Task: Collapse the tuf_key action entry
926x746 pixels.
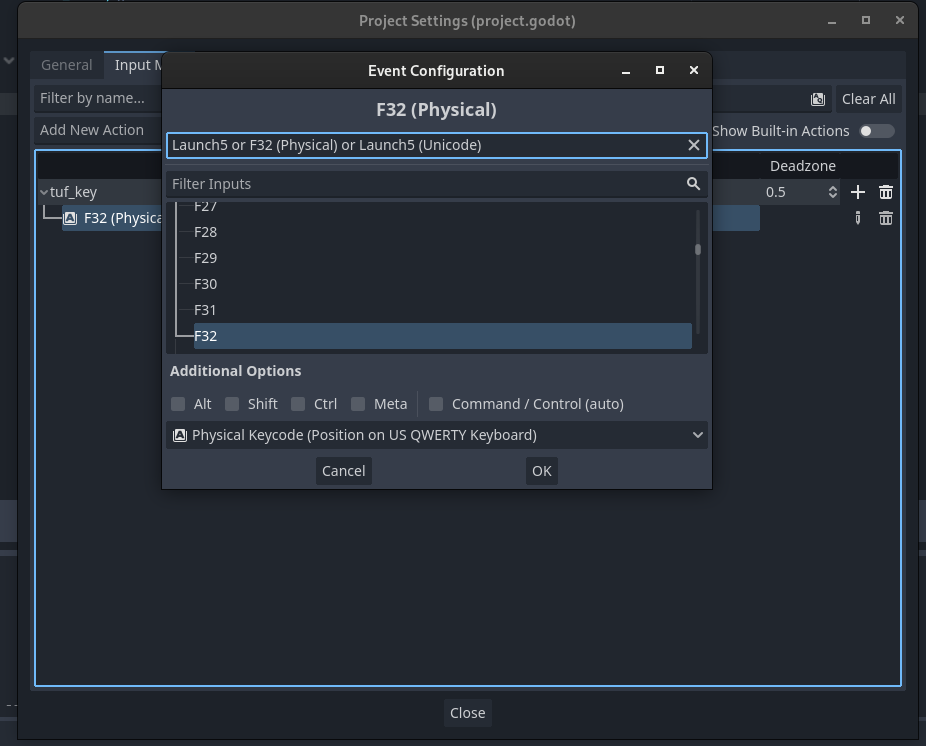Action: 43,191
